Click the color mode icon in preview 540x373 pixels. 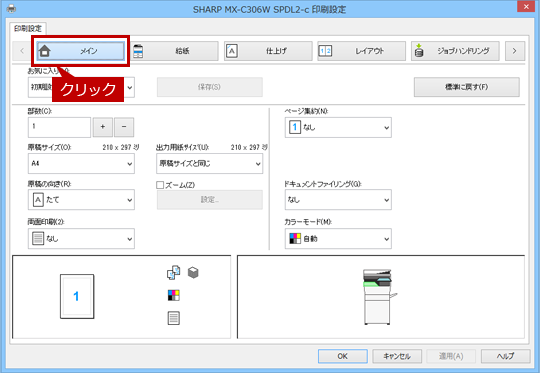point(174,296)
